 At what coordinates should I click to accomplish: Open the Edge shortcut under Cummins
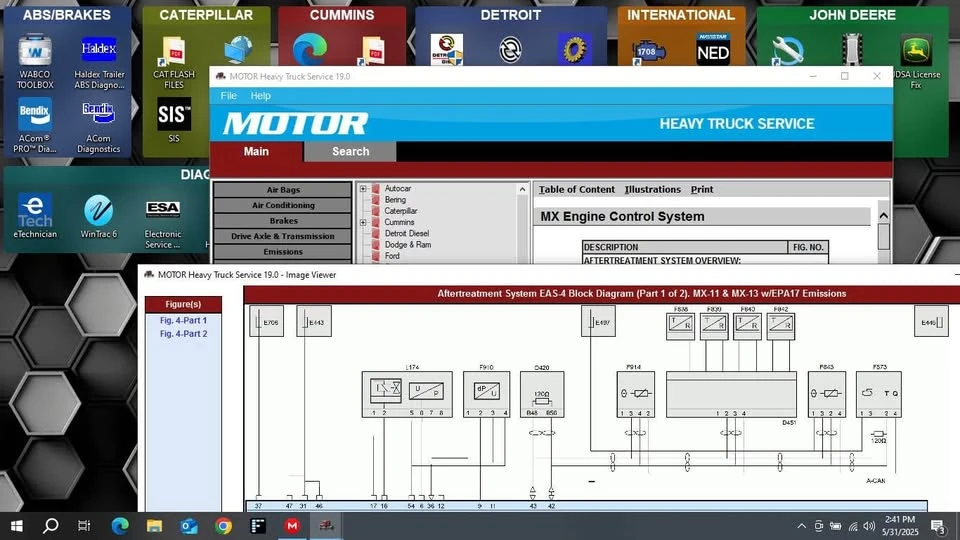pos(310,50)
